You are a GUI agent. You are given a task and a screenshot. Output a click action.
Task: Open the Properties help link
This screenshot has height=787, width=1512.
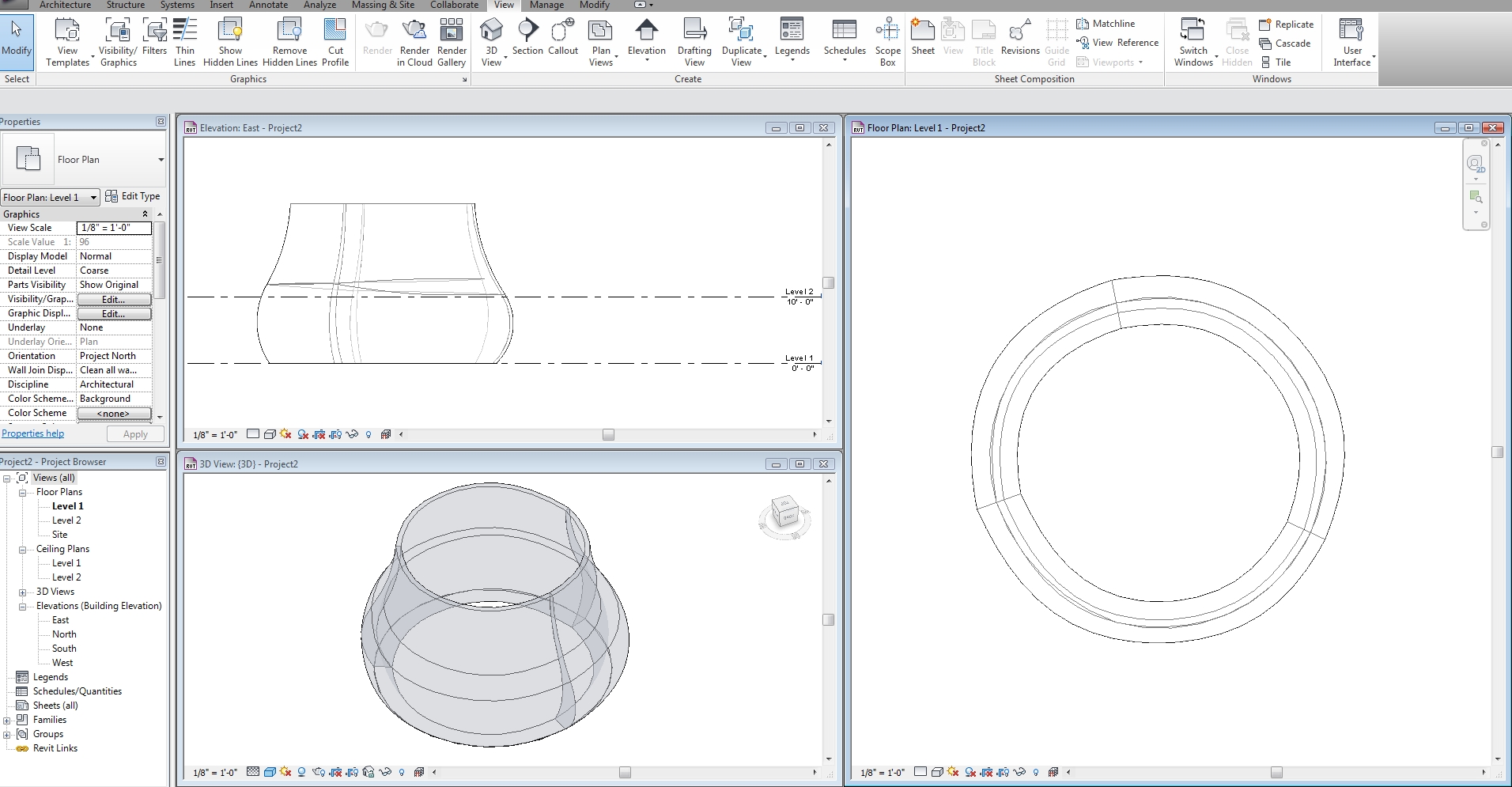33,433
